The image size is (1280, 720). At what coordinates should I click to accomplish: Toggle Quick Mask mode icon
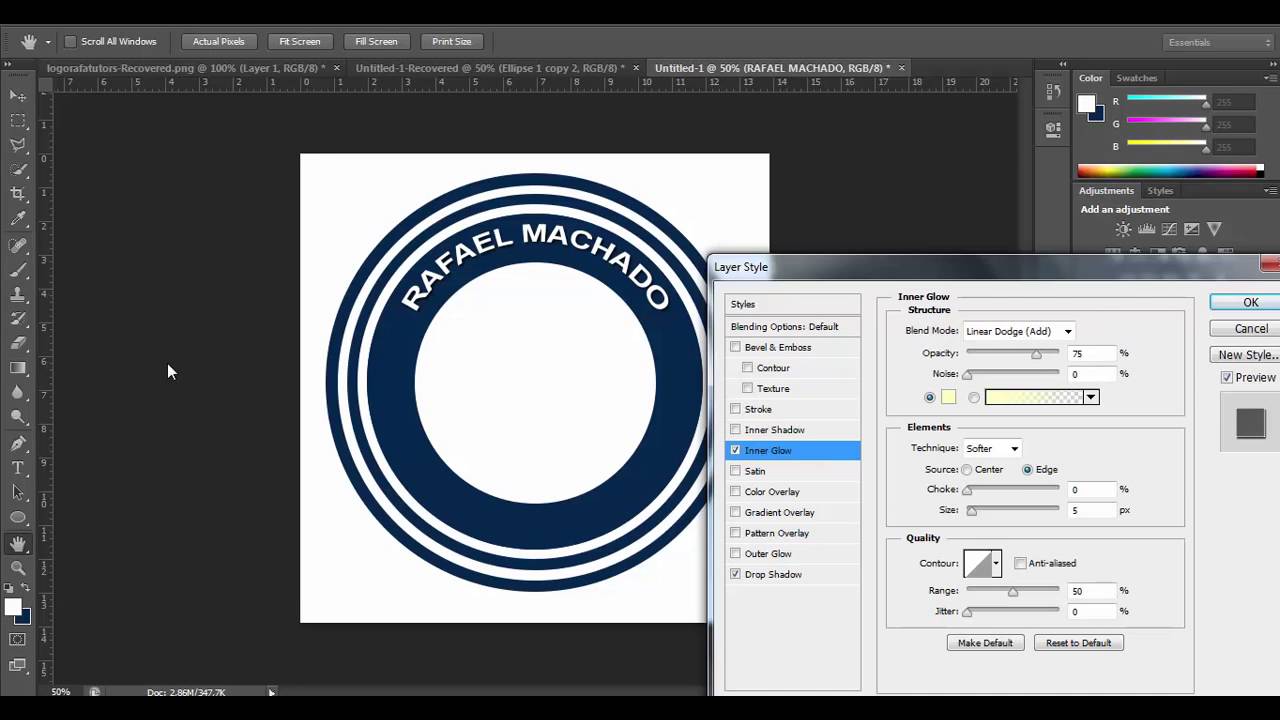click(x=18, y=639)
